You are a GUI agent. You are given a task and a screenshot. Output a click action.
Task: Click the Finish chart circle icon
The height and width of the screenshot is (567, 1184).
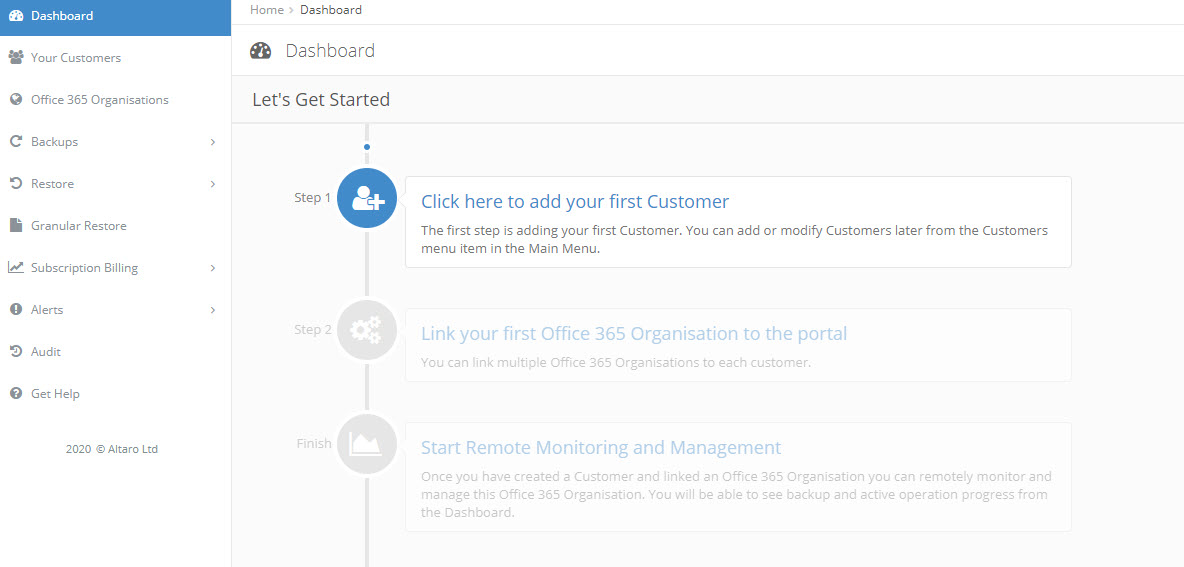coord(367,444)
